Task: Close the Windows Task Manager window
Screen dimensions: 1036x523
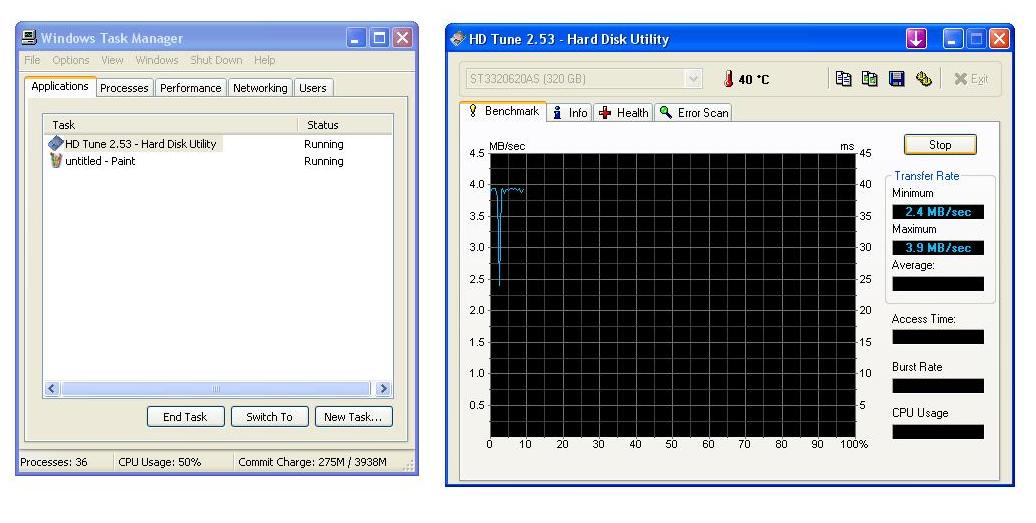Action: click(402, 38)
